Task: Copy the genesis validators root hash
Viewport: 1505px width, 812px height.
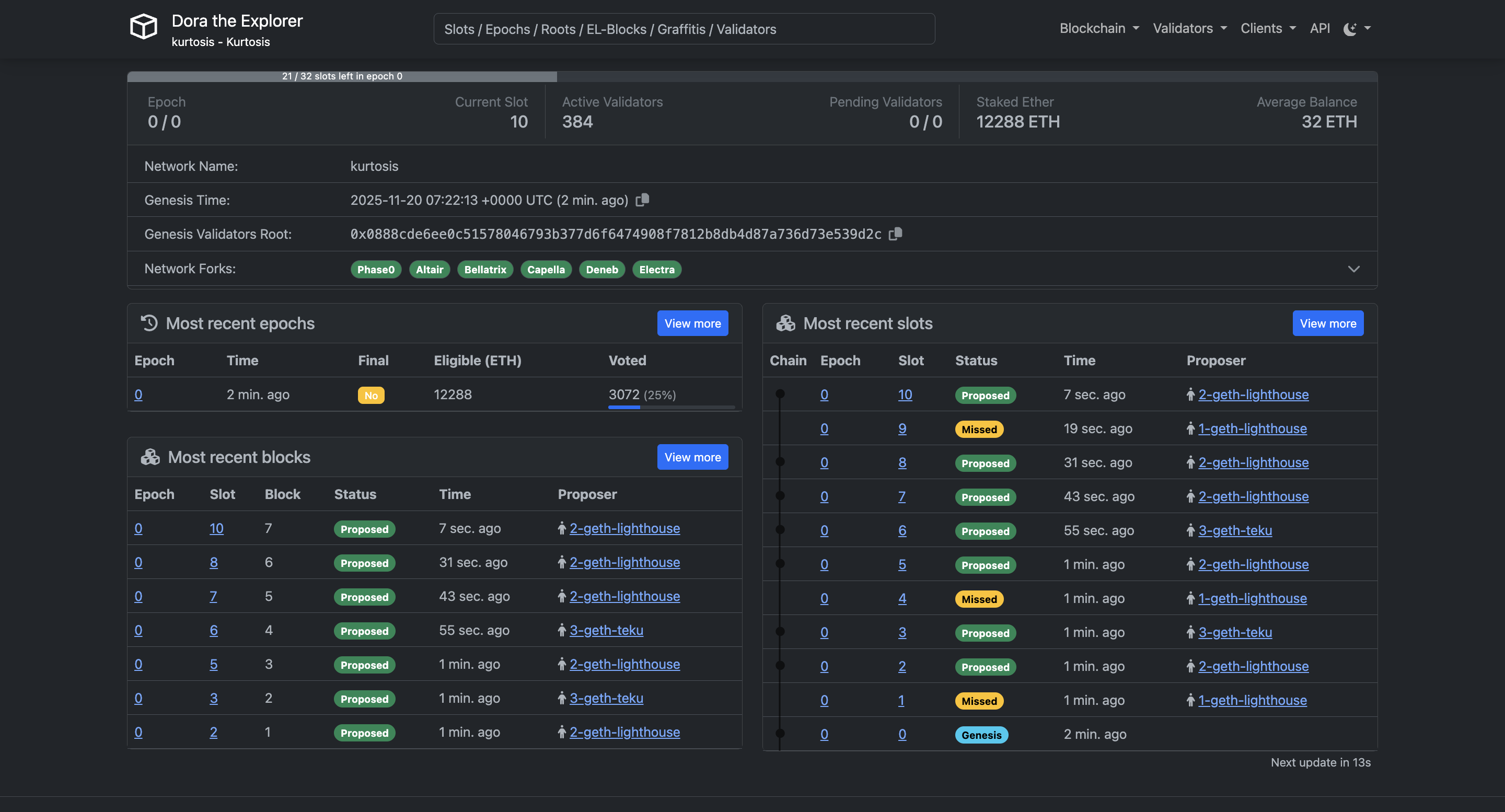Action: coord(895,234)
